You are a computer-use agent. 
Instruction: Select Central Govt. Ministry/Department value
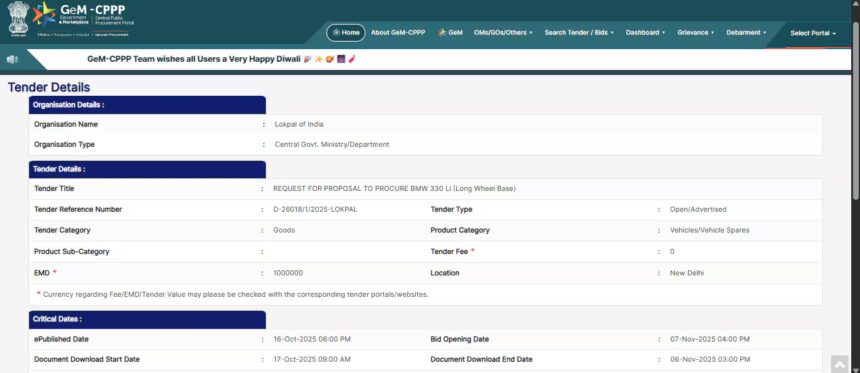pos(332,145)
